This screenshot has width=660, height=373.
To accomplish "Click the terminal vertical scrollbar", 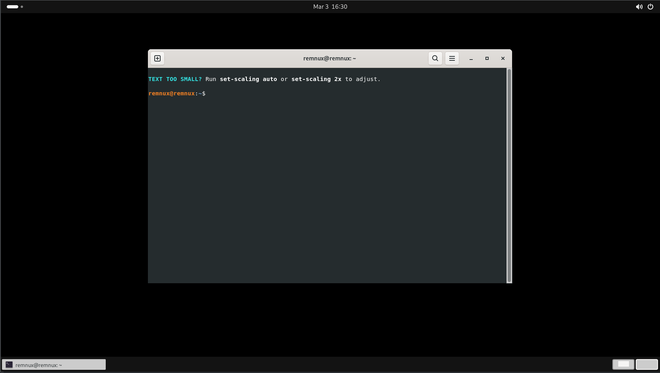I will click(x=509, y=176).
